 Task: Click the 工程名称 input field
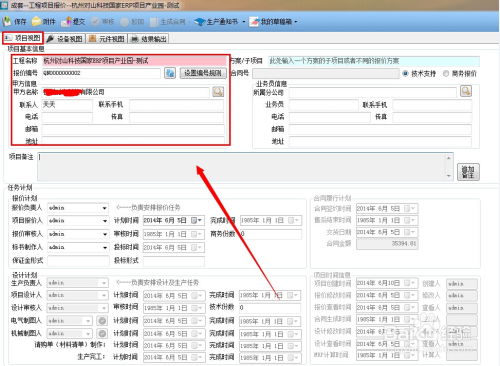click(x=134, y=61)
